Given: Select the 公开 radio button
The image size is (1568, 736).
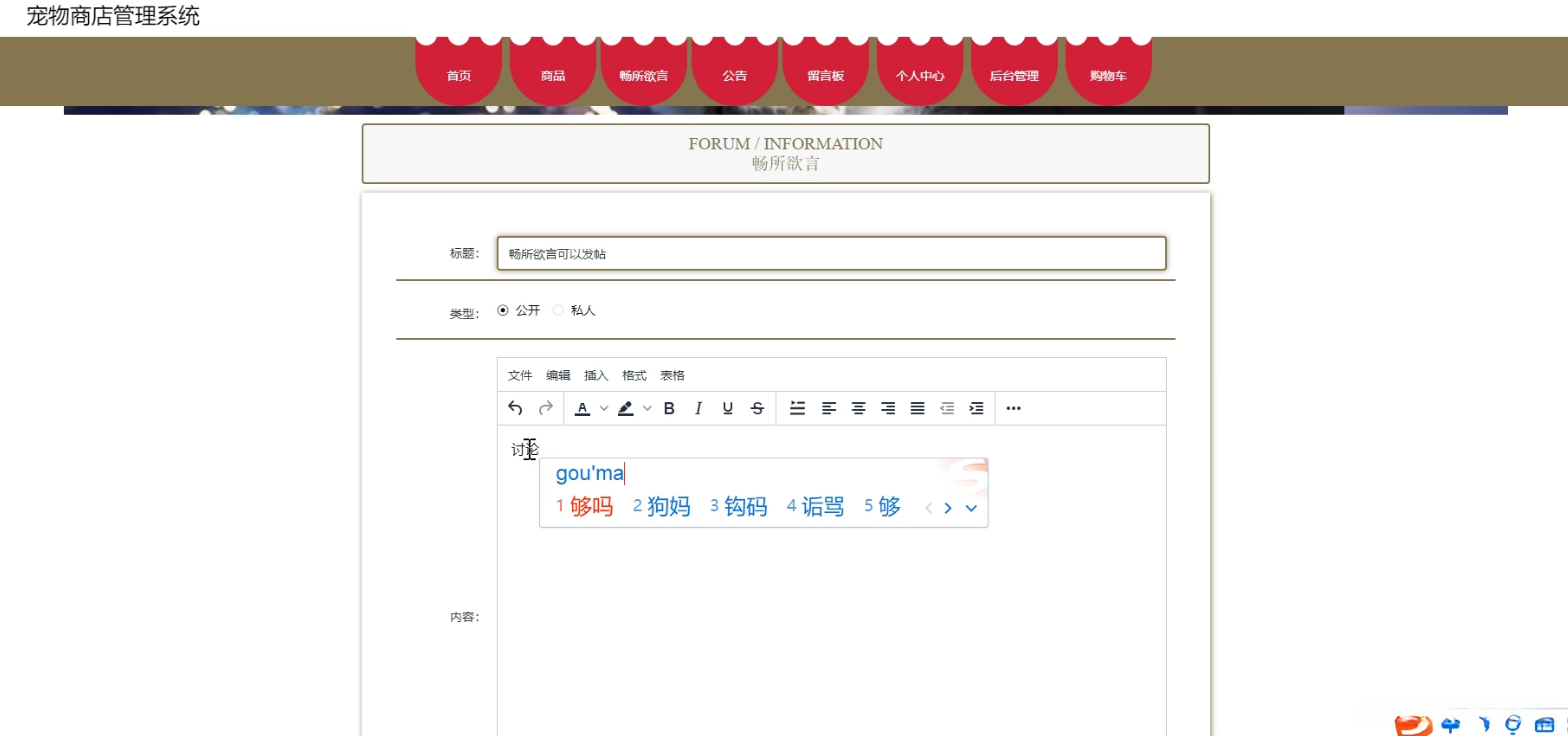Looking at the screenshot, I should click(503, 310).
